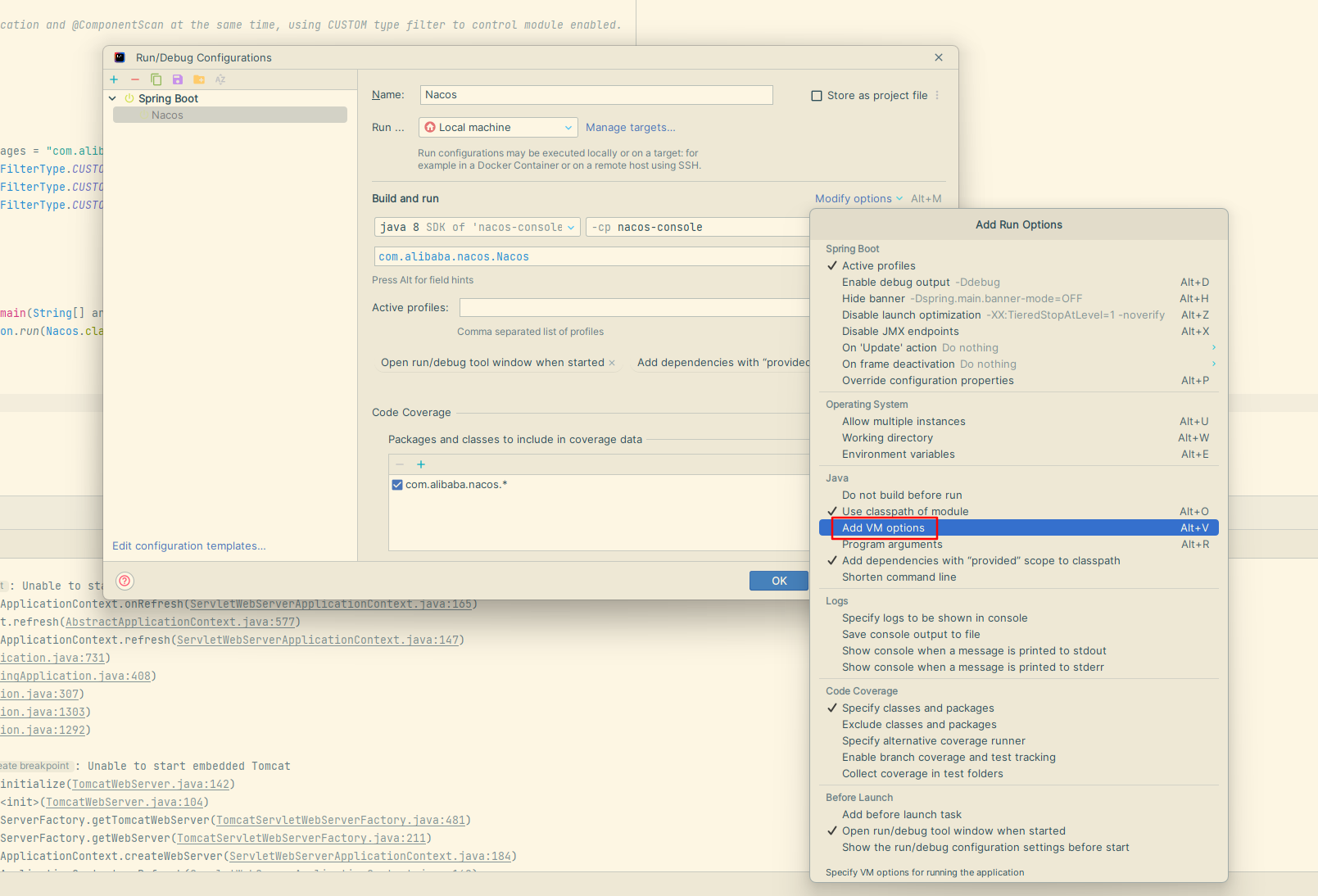Select Show console when message printed to stderr
1318x896 pixels.
(1019, 667)
